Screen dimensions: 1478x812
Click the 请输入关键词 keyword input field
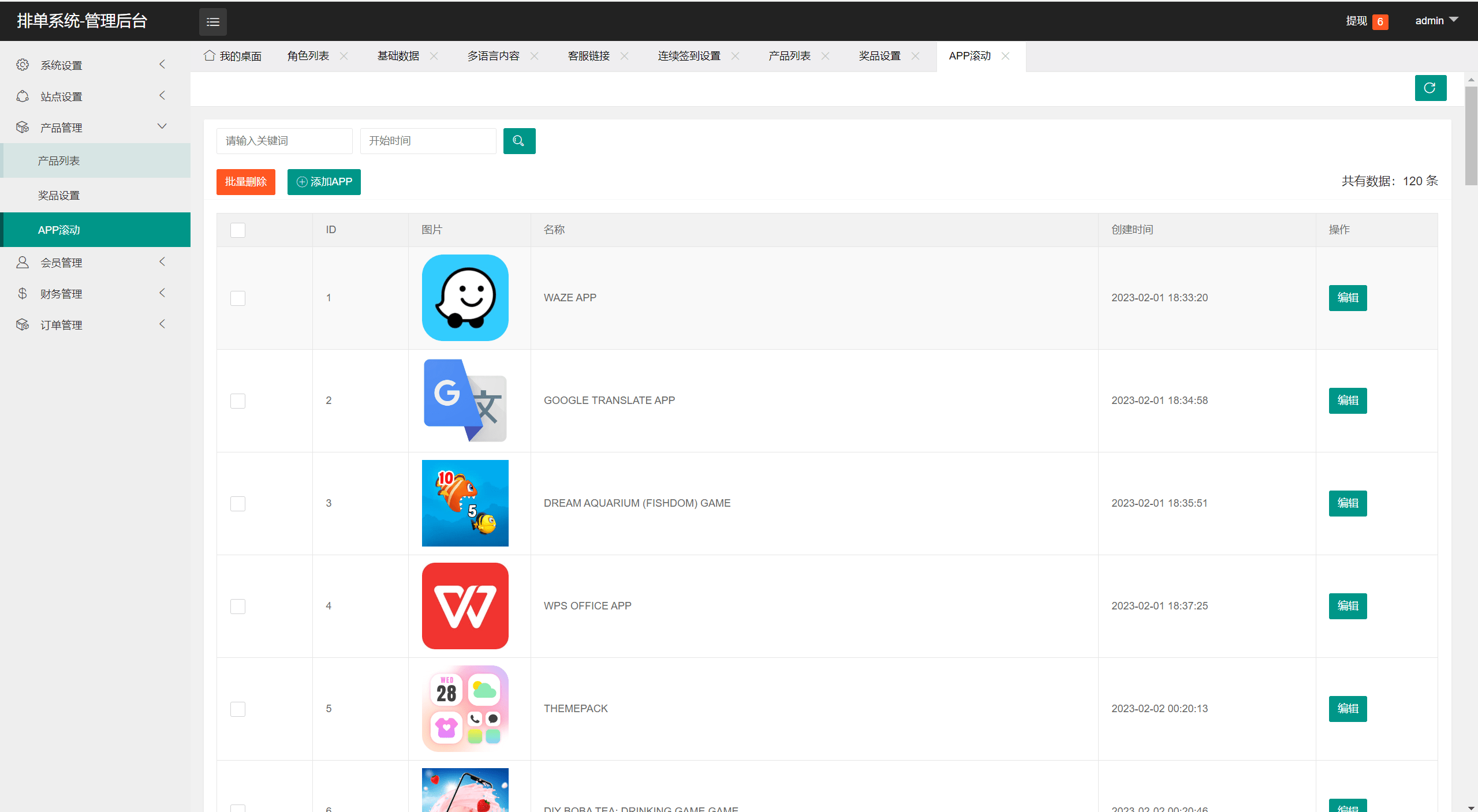coord(284,141)
